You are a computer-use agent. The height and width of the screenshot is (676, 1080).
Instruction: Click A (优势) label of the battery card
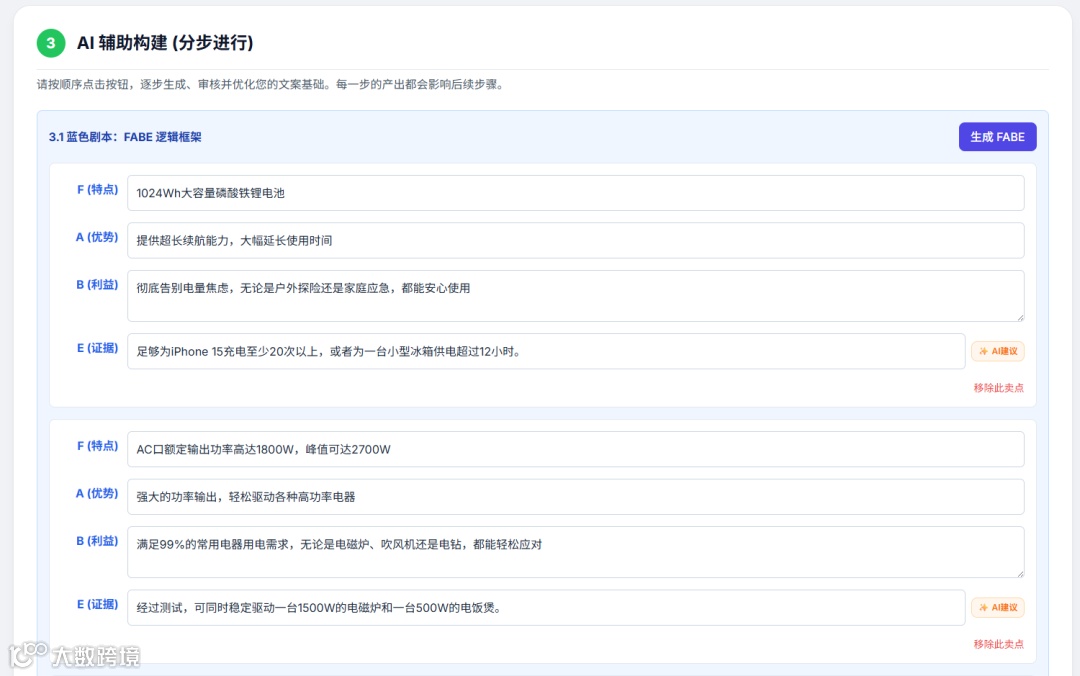coord(96,237)
